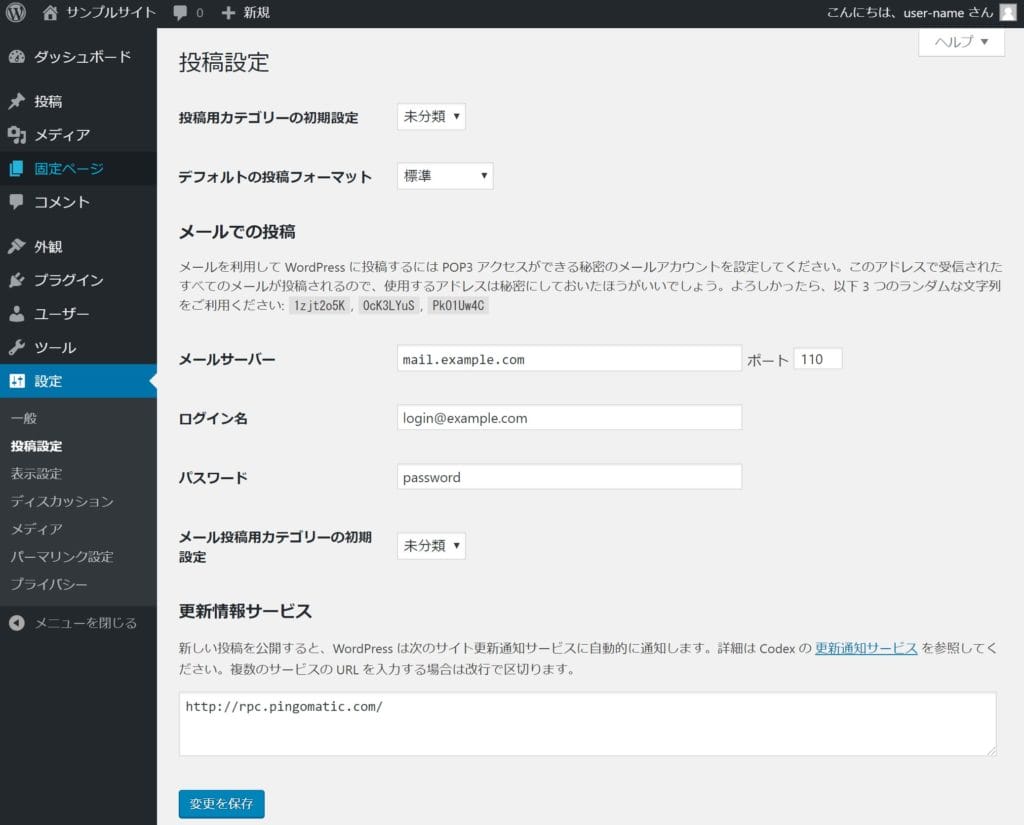
Task: Open the 投稿 menu item
Action: (x=78, y=101)
